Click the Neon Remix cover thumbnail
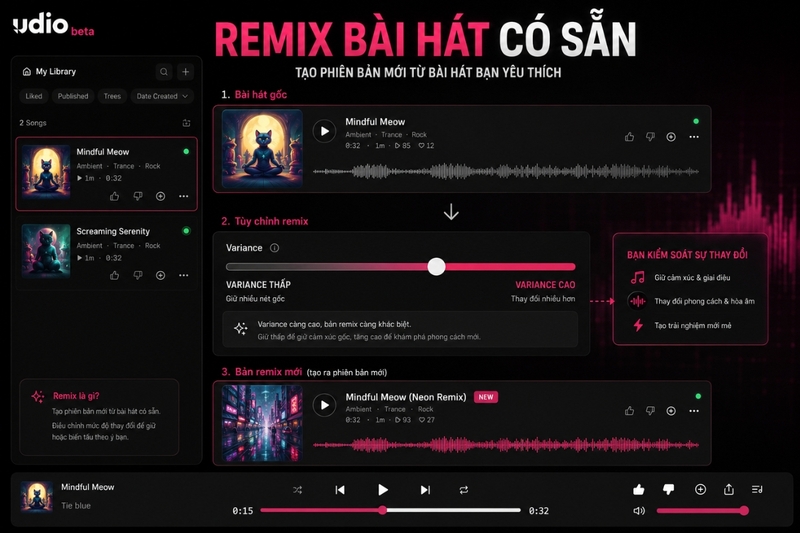The image size is (800, 533). click(x=262, y=423)
